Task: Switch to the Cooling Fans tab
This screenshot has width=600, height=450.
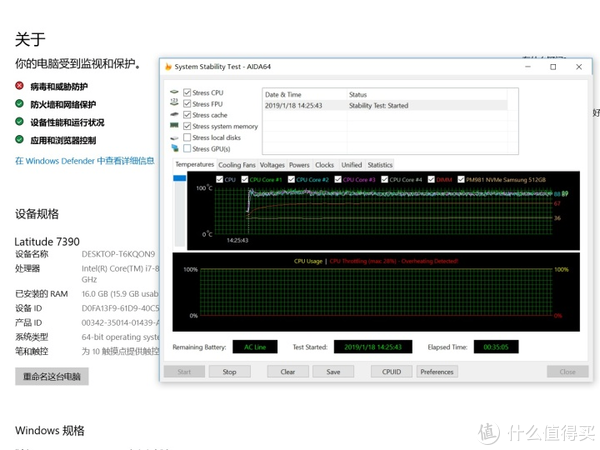Action: (237, 164)
